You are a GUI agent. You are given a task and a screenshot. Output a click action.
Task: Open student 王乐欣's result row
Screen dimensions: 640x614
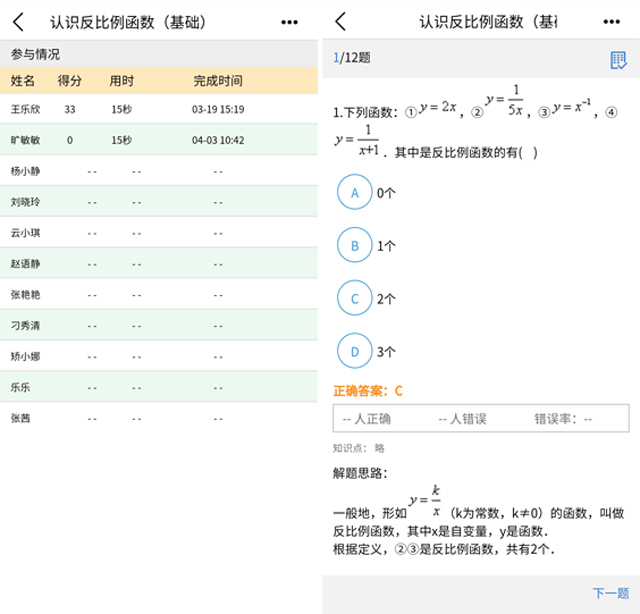(159, 109)
